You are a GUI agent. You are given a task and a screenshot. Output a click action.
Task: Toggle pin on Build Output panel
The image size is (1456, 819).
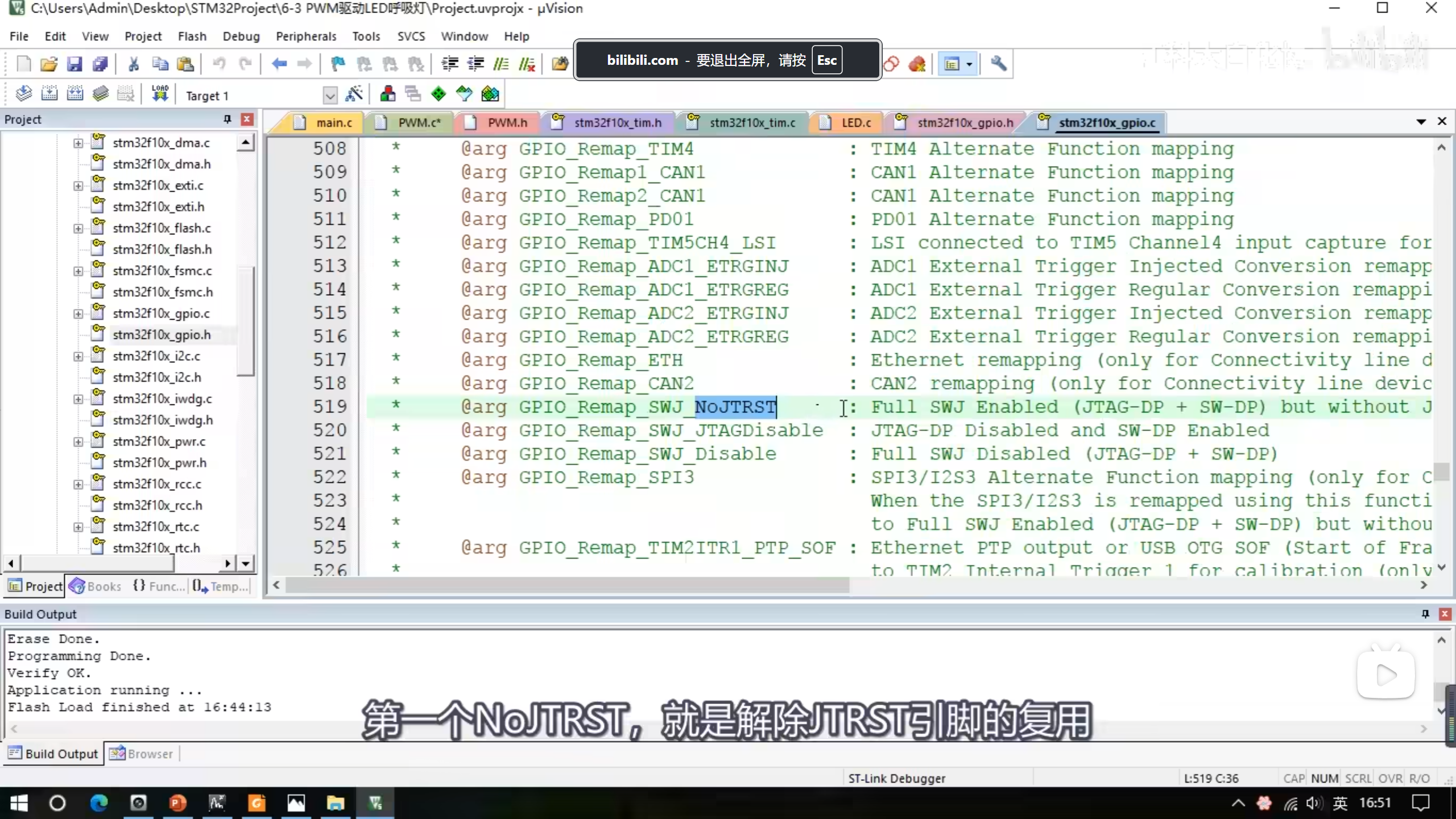(1425, 614)
